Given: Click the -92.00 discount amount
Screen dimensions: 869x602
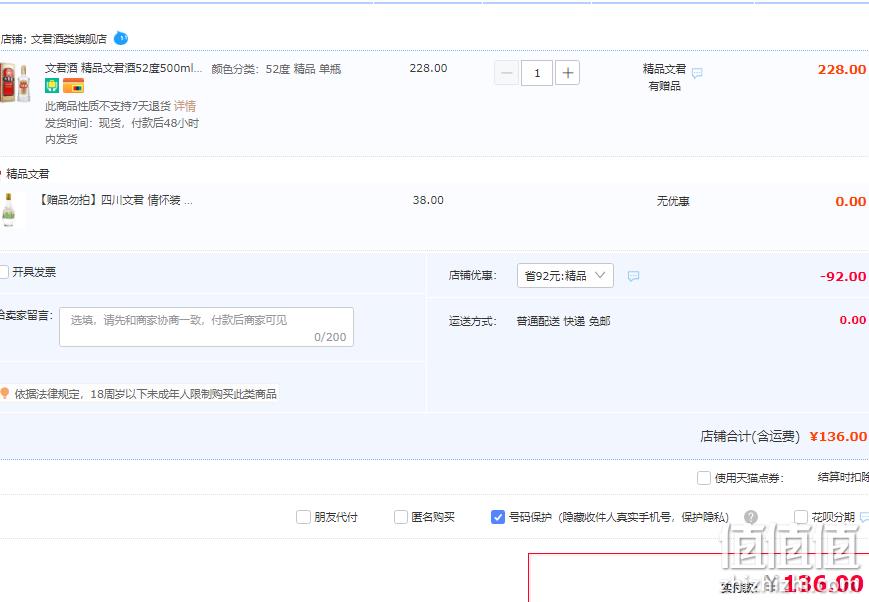Looking at the screenshot, I should click(x=843, y=276).
